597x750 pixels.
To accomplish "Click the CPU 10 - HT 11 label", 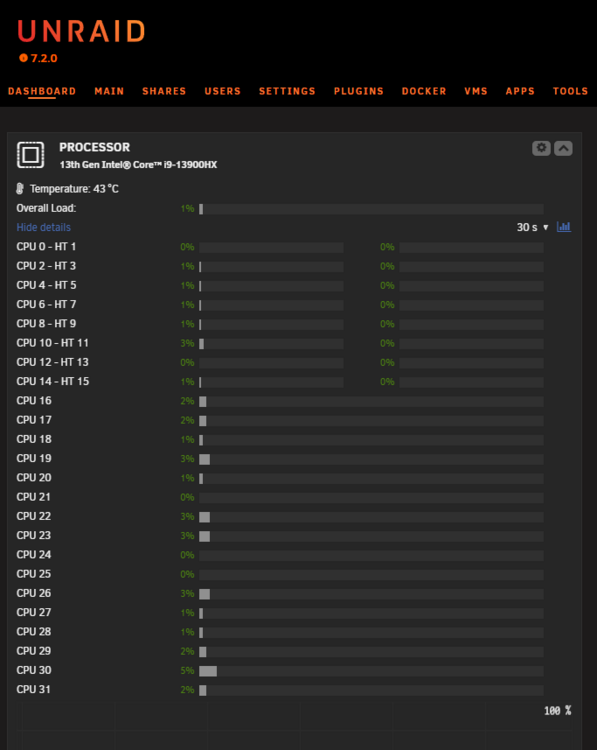I will tap(53, 343).
